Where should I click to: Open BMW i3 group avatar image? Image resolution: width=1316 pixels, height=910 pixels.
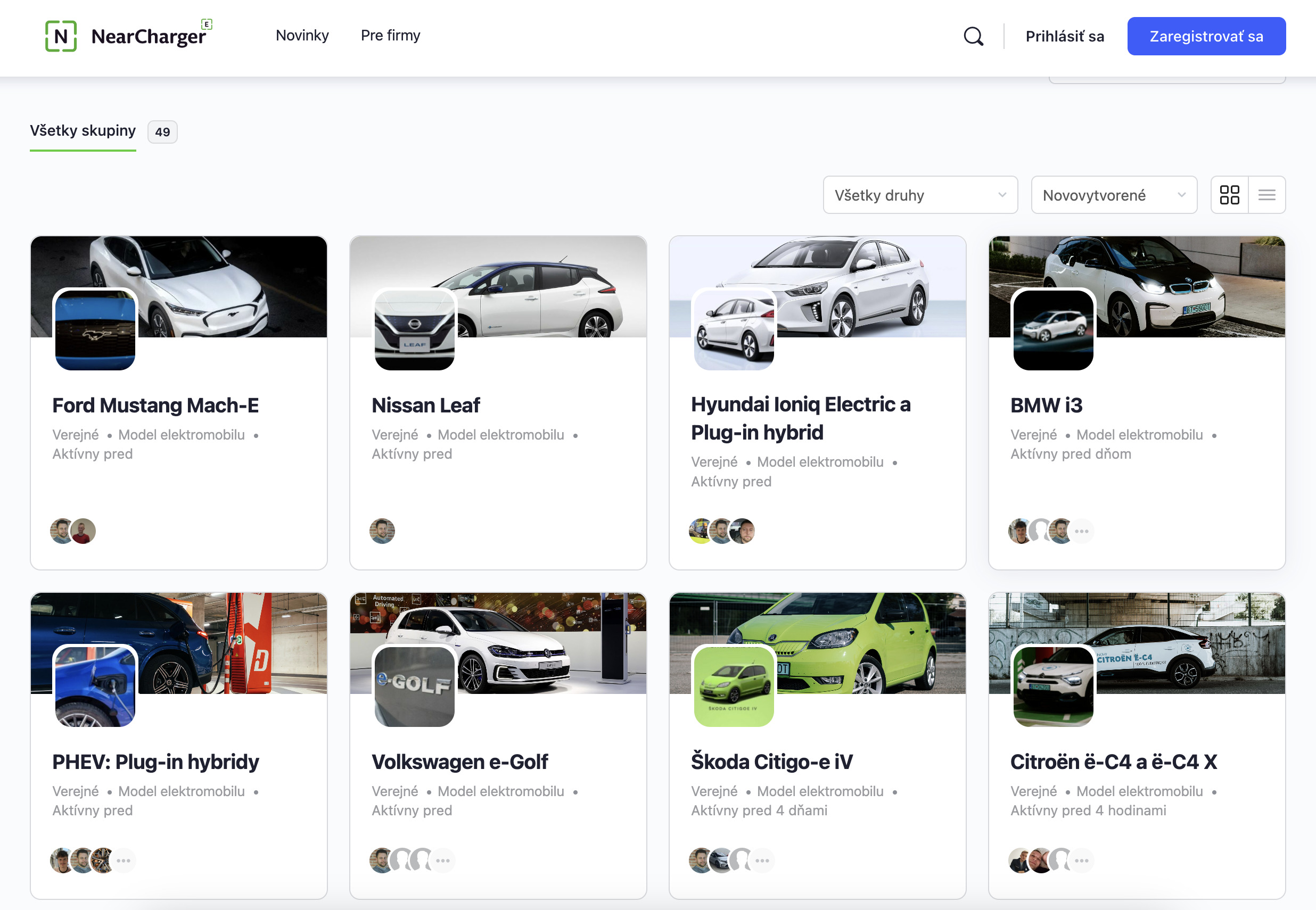tap(1053, 330)
